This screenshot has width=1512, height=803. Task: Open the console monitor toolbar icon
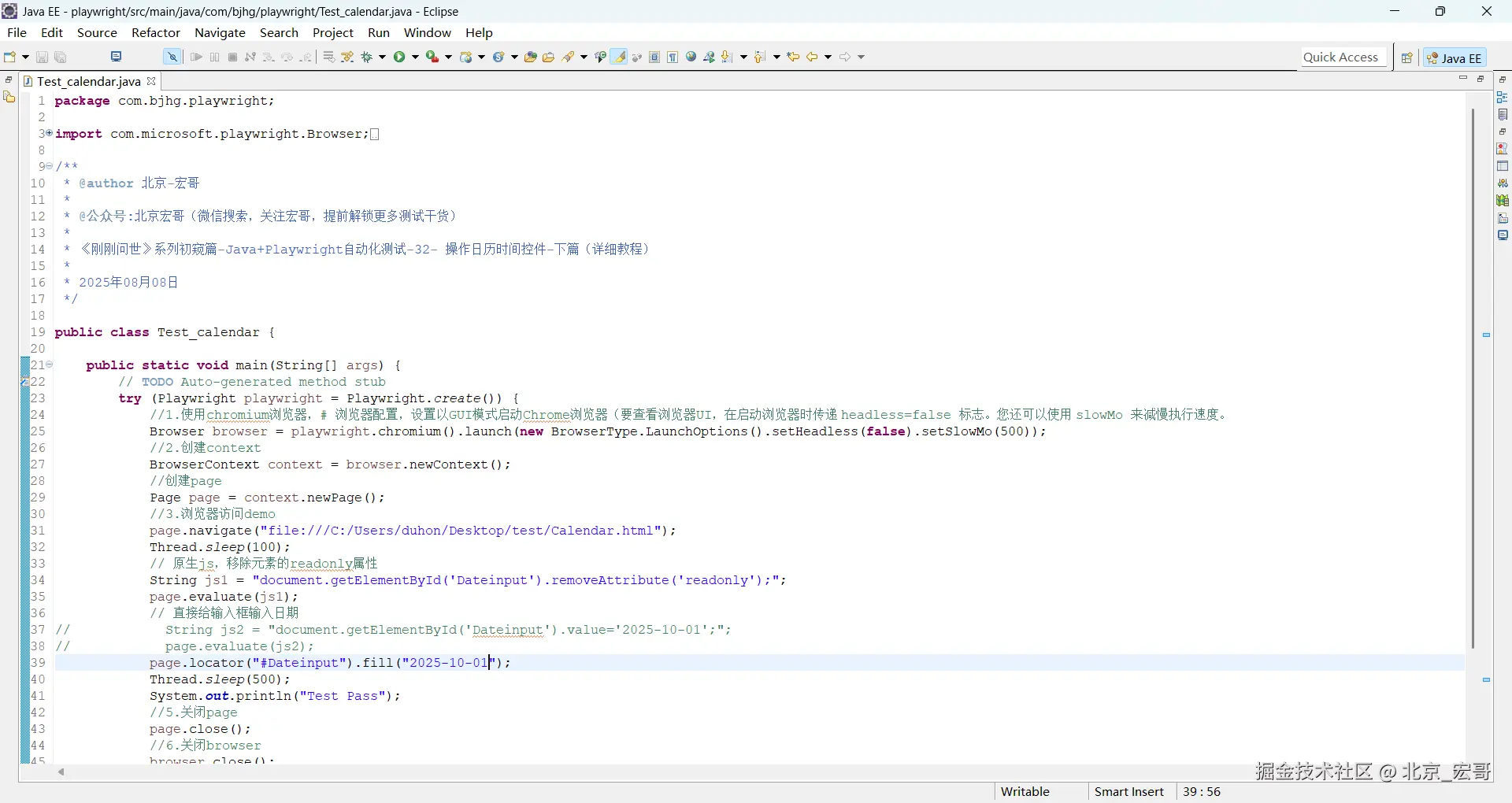(117, 57)
